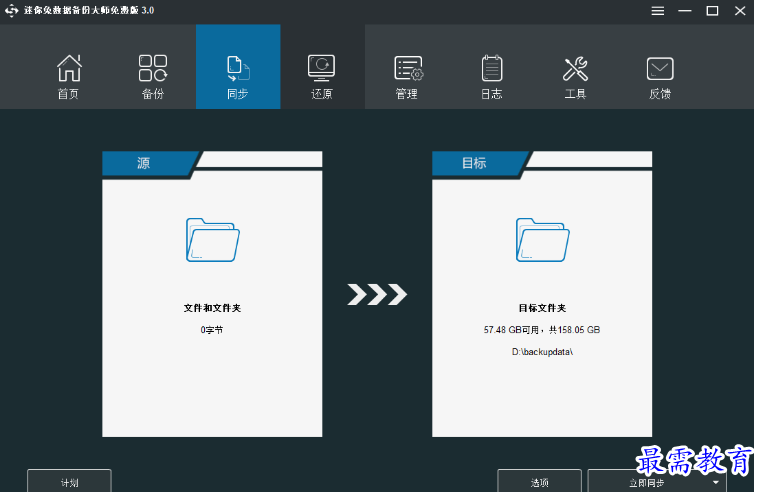Minimize the application window

coord(684,11)
